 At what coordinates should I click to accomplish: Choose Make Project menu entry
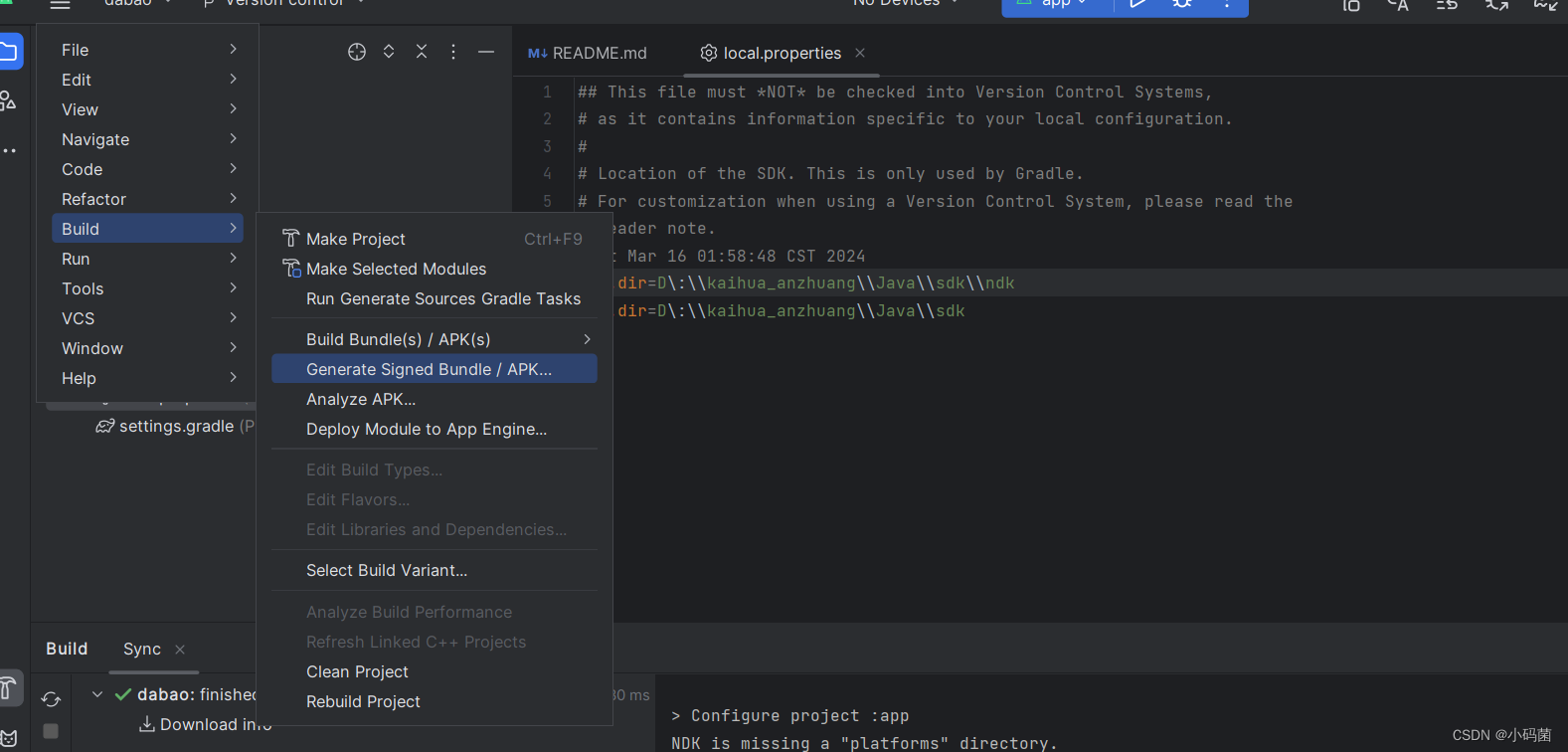(x=435, y=239)
